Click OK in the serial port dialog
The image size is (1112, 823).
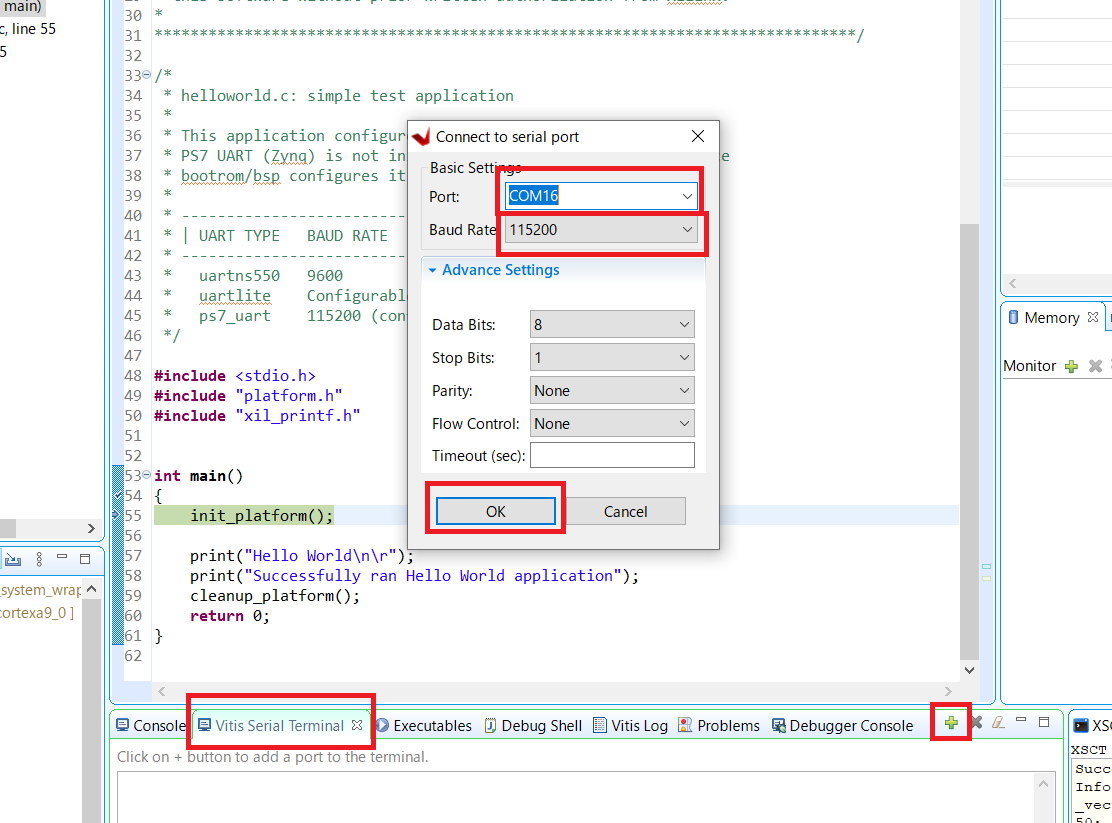pyautogui.click(x=496, y=512)
